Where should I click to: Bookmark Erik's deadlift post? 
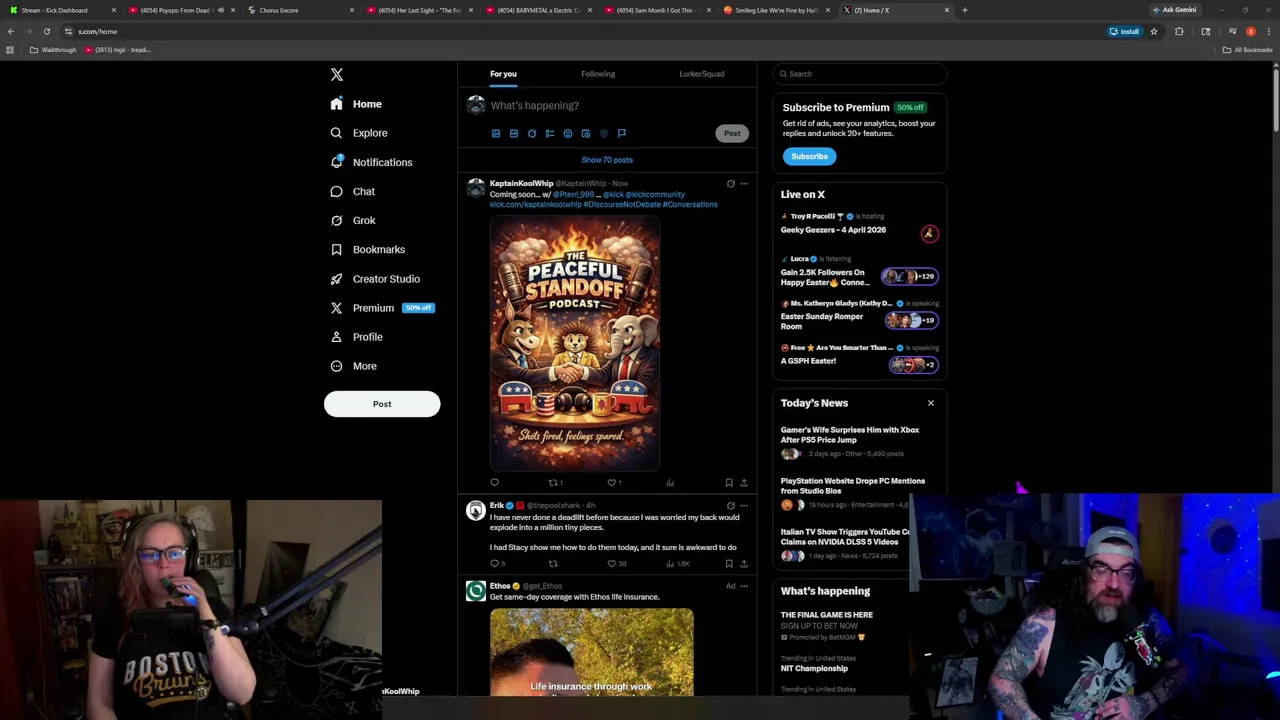[729, 564]
